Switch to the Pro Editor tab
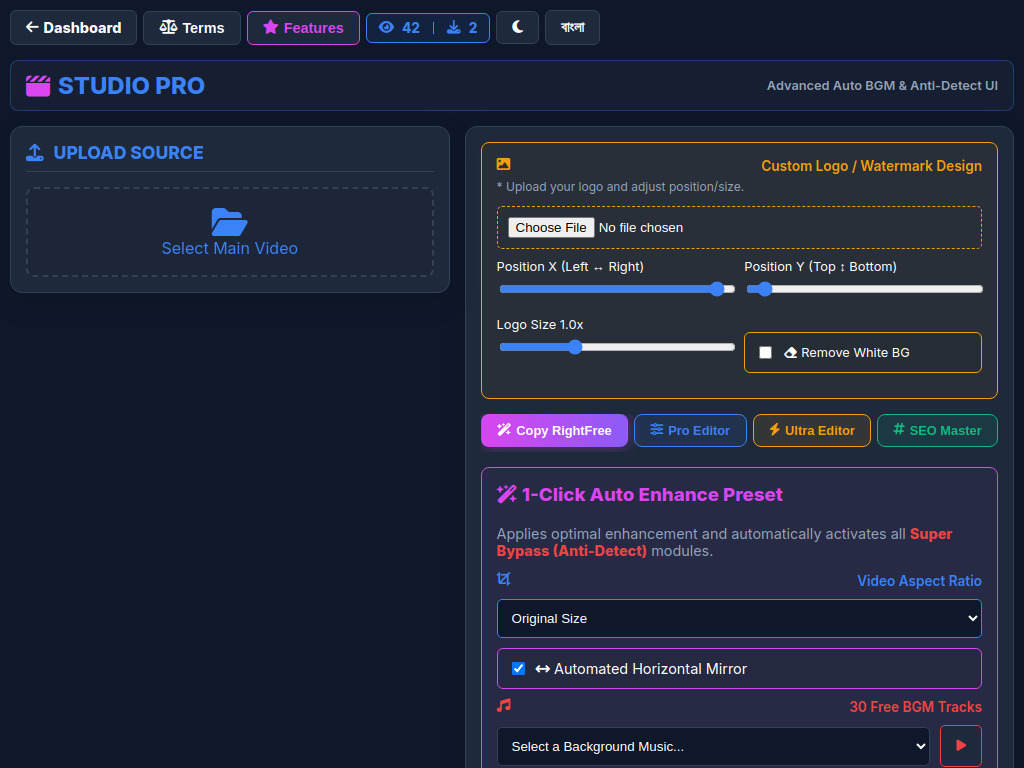The width and height of the screenshot is (1024, 768). click(x=690, y=430)
